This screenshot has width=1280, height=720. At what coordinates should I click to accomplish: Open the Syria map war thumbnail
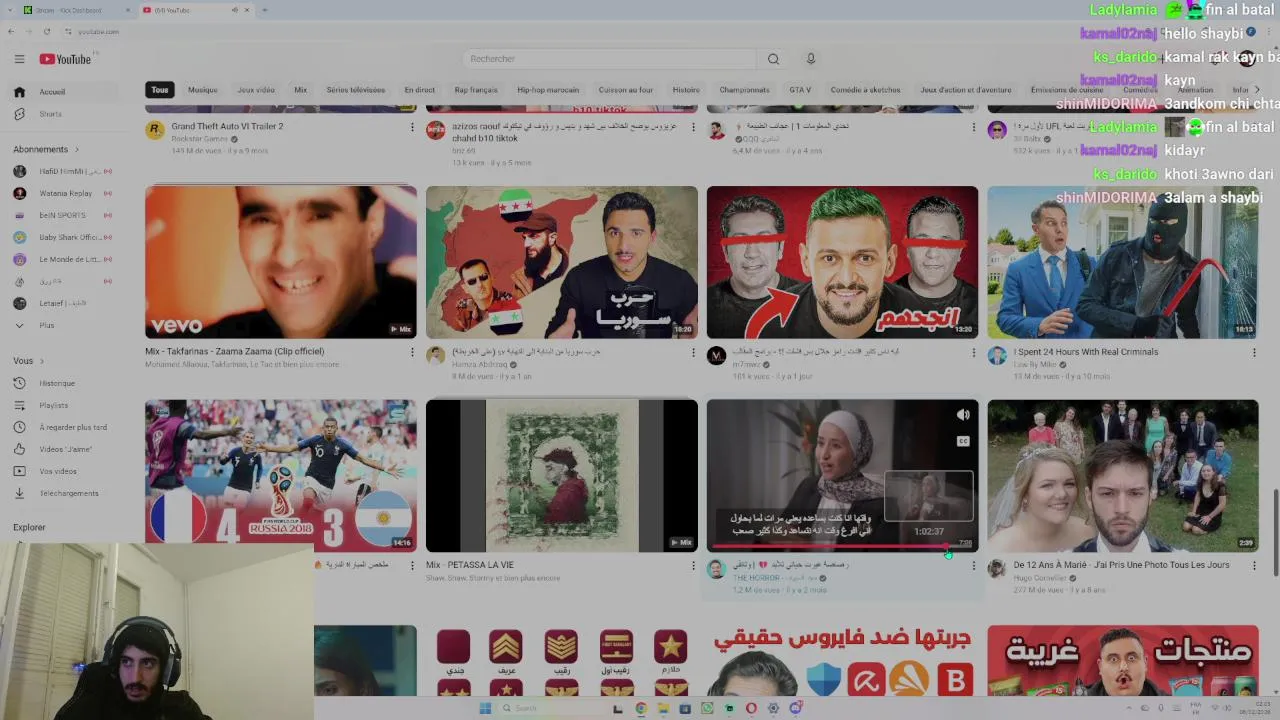pos(562,262)
